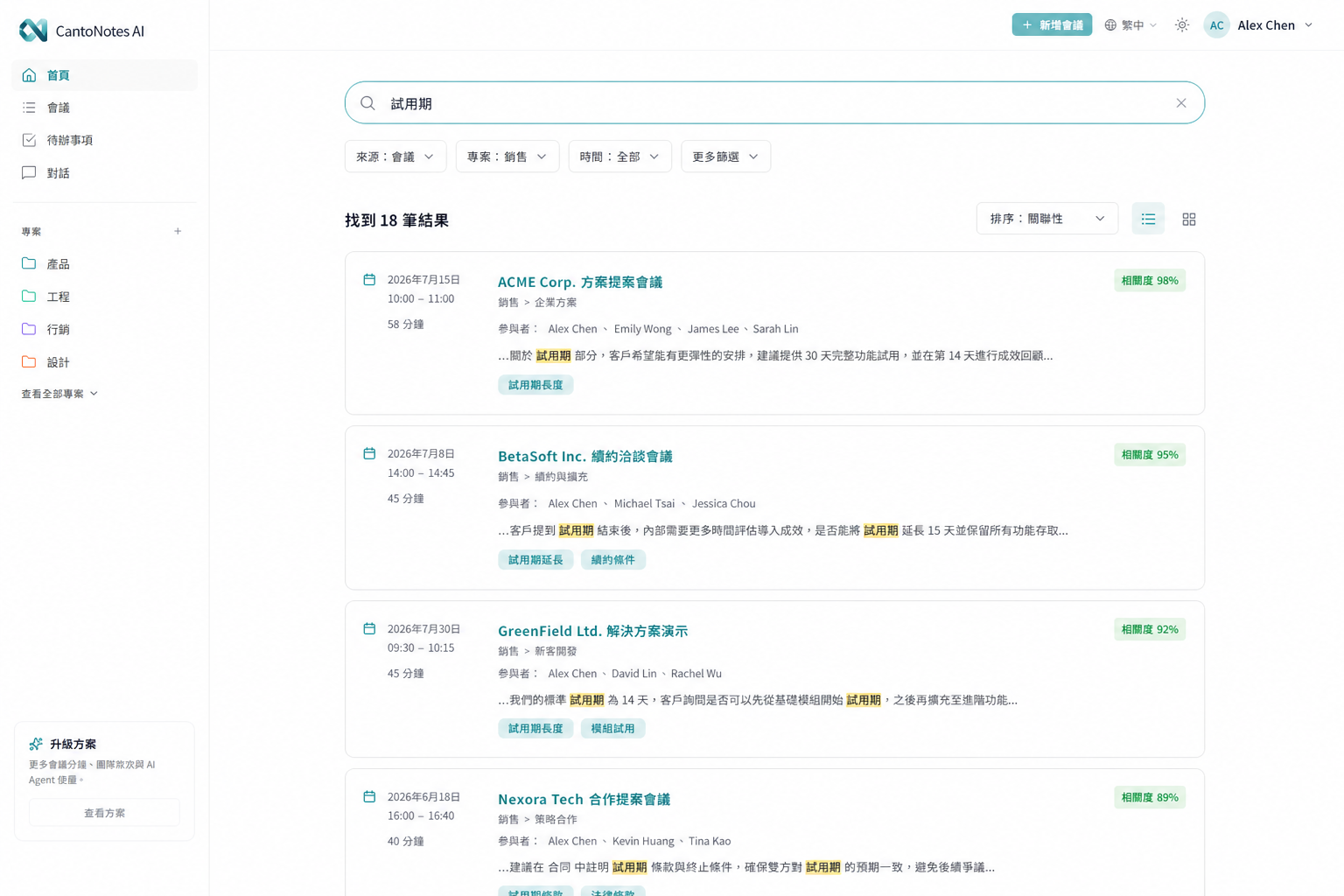This screenshot has height=896, width=1344.
Task: Click the 升級方案 sparkle icon
Action: (36, 744)
